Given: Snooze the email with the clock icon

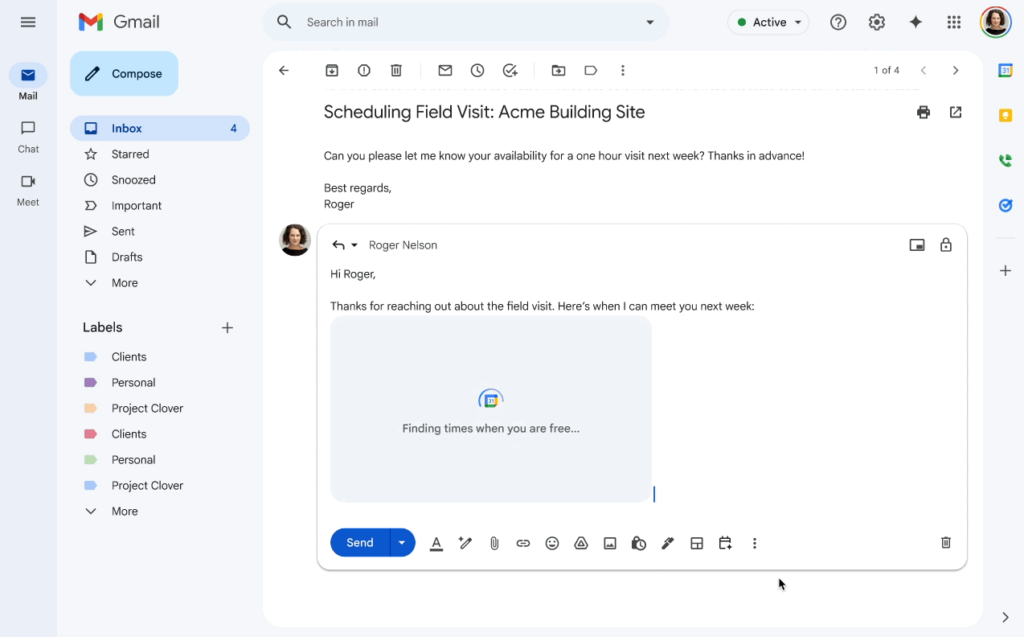Looking at the screenshot, I should (477, 70).
